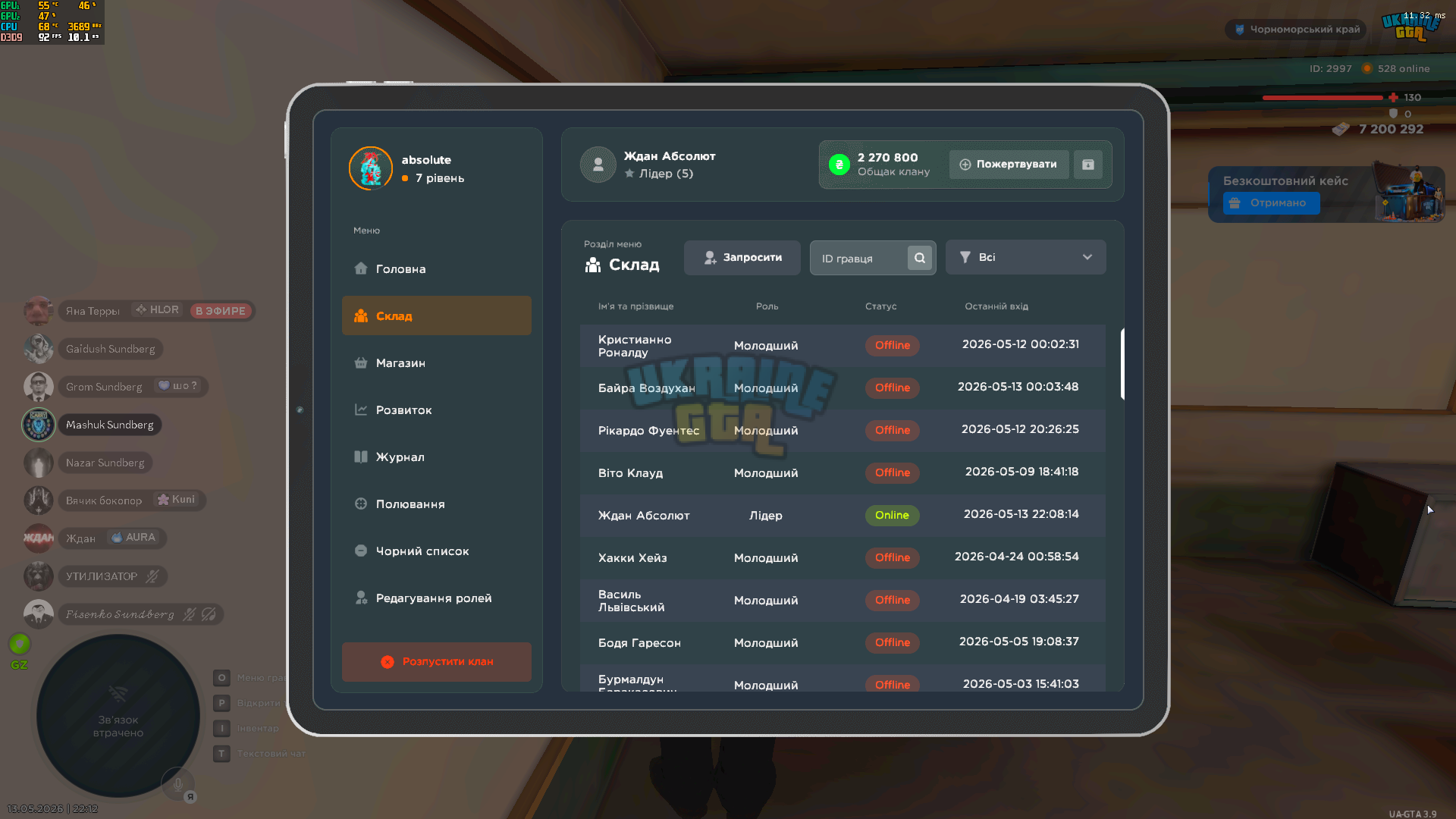Click the minus-circle icon beside Чорний список

(361, 551)
